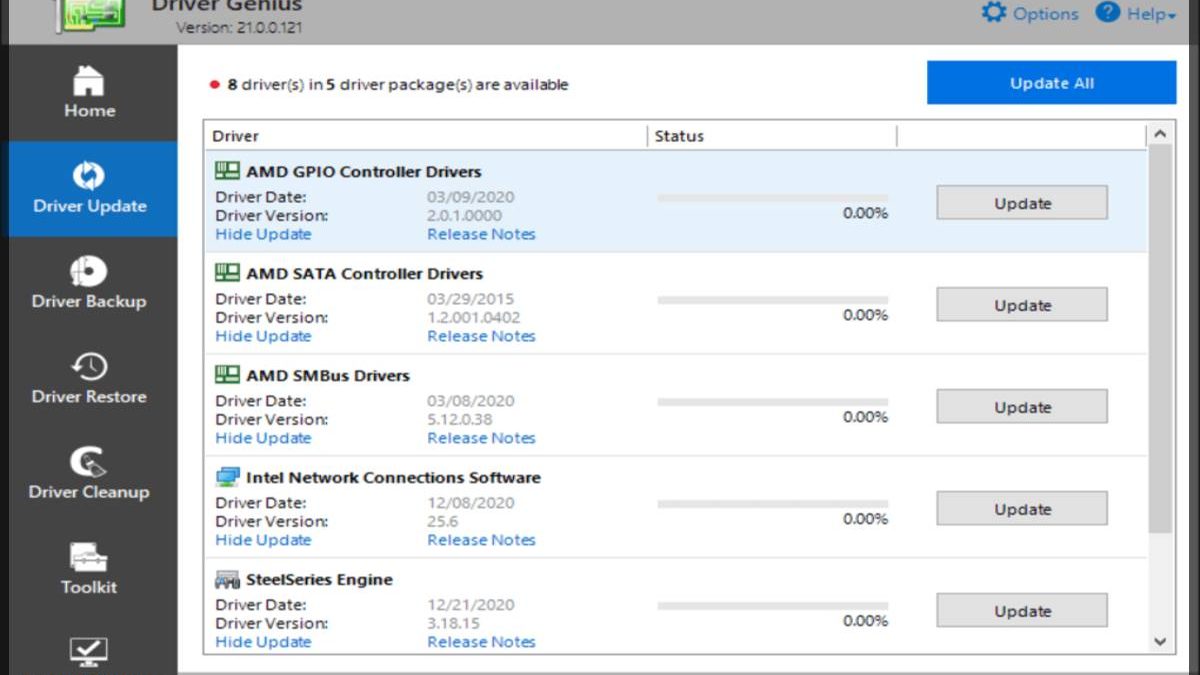Open the Help dropdown arrow

pyautogui.click(x=1171, y=16)
